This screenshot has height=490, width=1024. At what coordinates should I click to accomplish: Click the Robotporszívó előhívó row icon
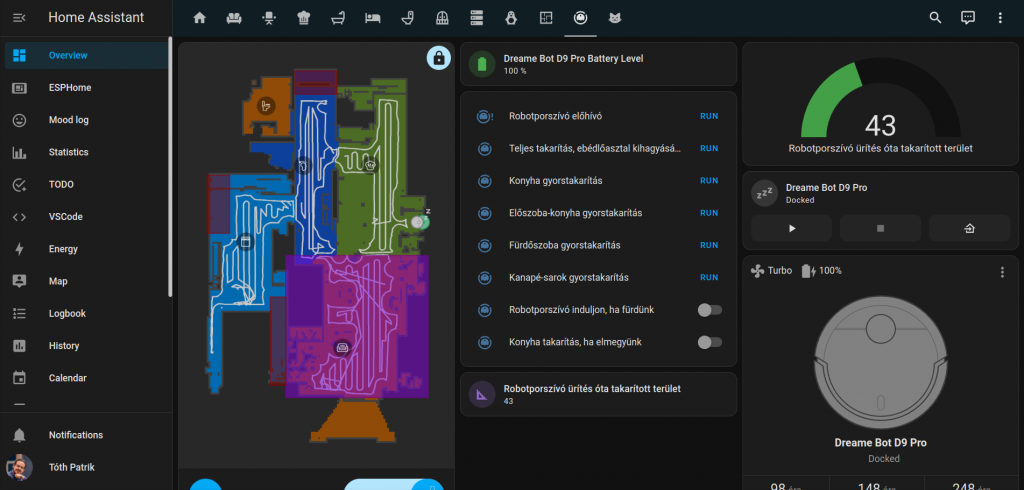(485, 116)
